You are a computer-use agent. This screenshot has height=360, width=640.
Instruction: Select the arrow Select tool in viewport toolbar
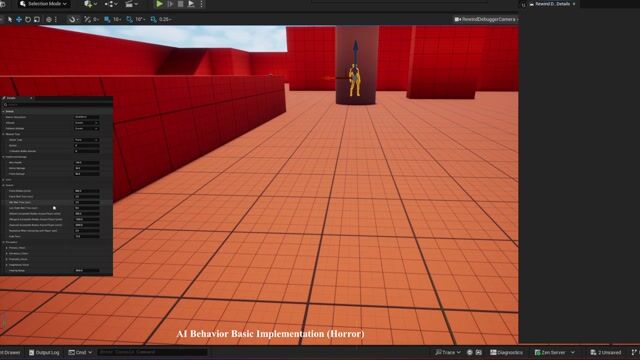point(10,19)
